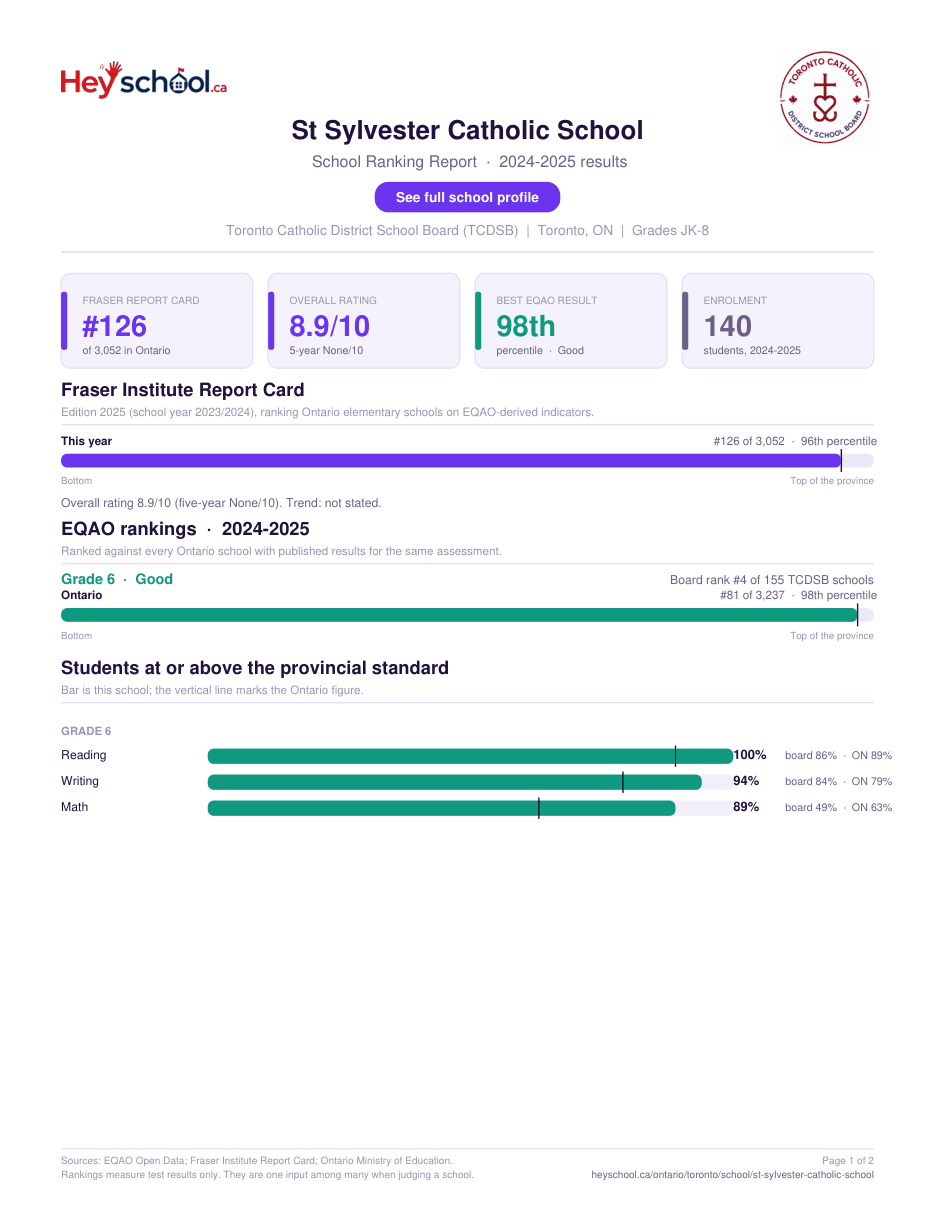The height and width of the screenshot is (1210, 935).
Task: Click the Sources line in the footer
Action: [x=257, y=1161]
